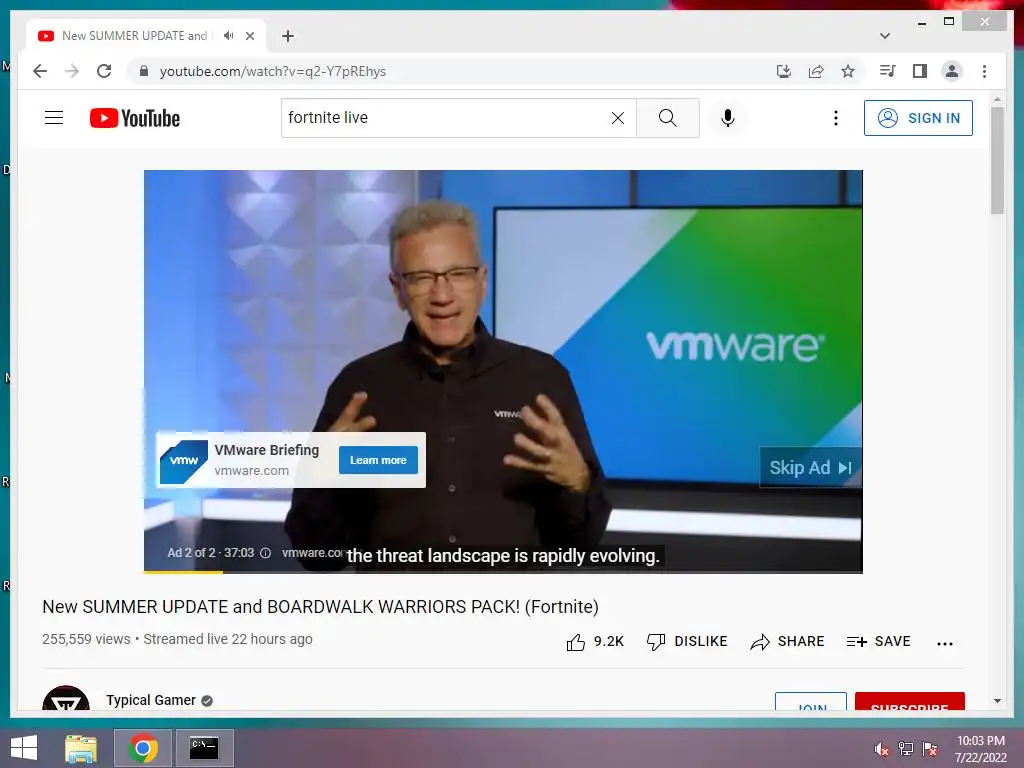
Task: Reload the YouTube page
Action: click(104, 71)
